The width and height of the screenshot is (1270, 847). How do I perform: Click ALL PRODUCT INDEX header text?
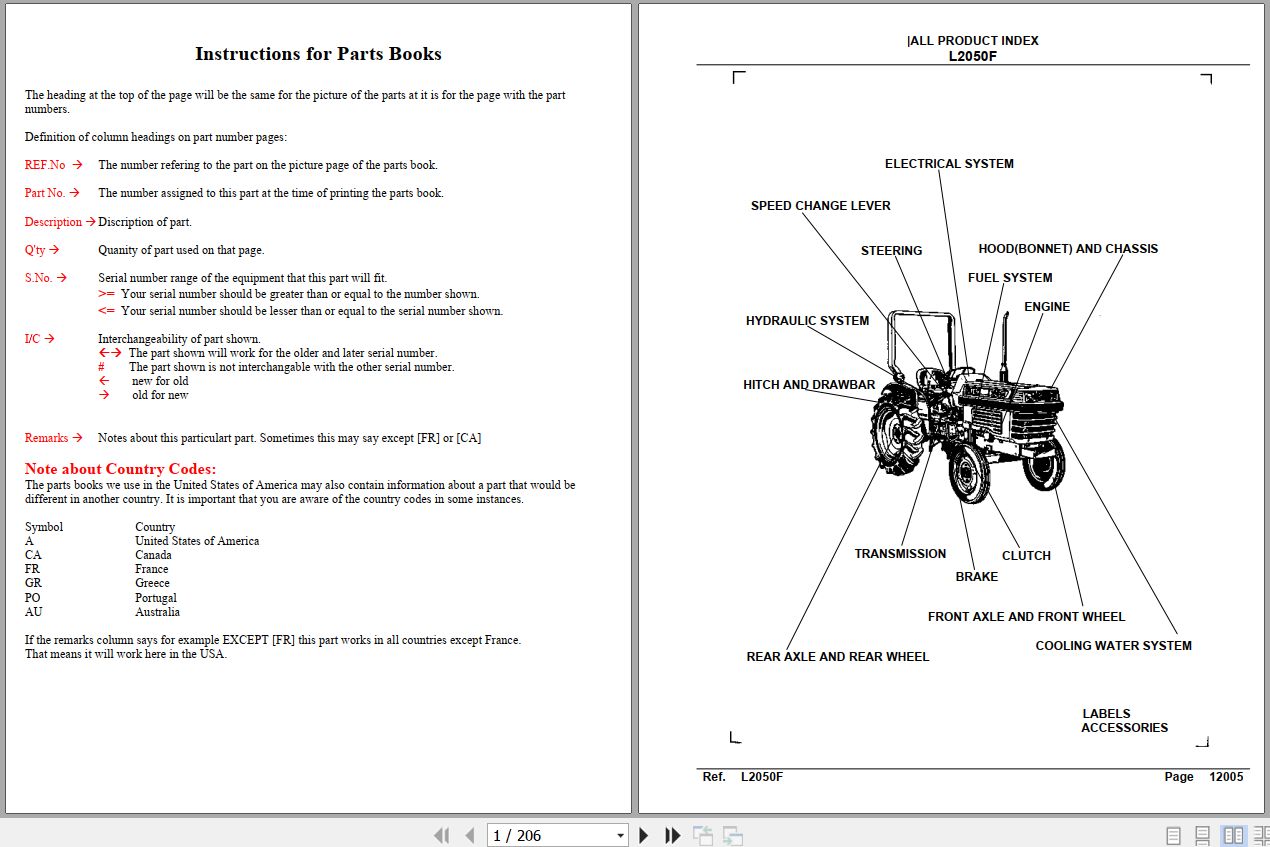coord(974,41)
